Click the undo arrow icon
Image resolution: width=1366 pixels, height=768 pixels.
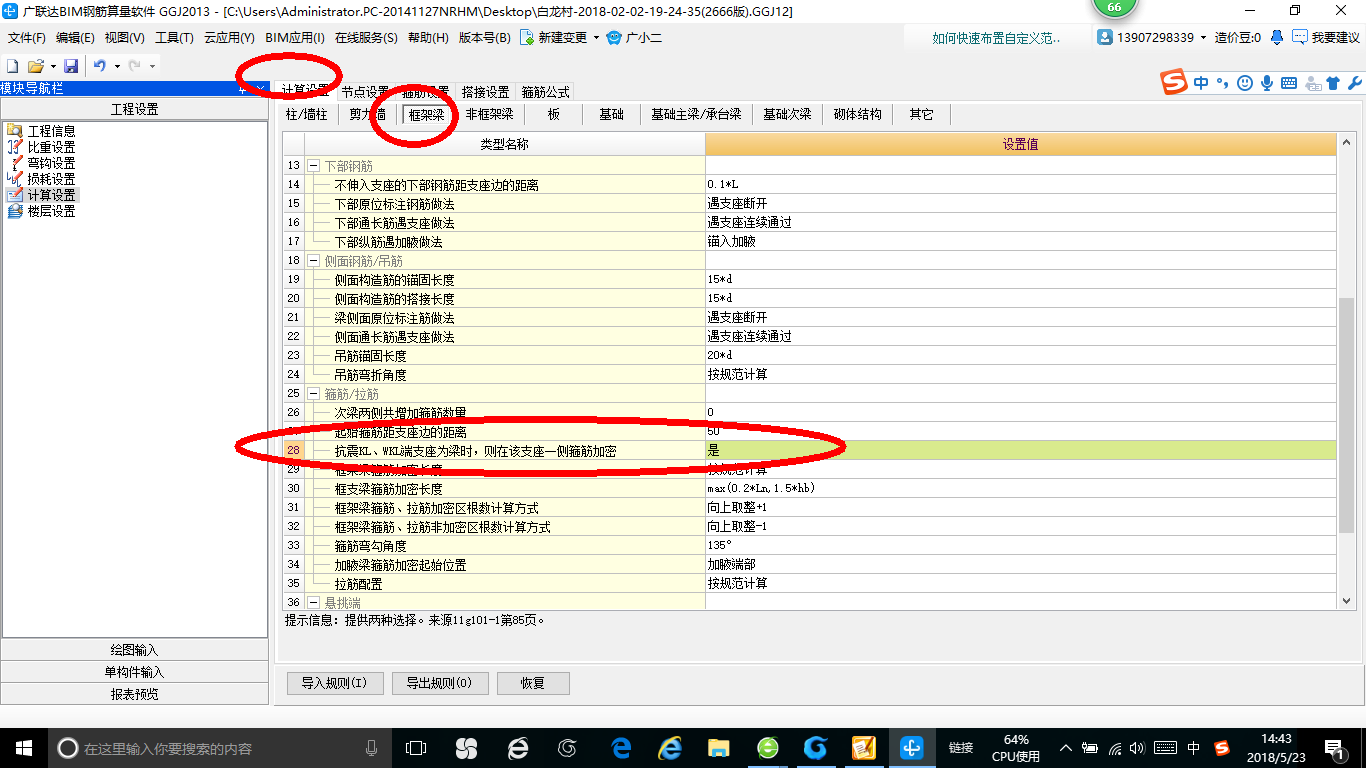[100, 66]
